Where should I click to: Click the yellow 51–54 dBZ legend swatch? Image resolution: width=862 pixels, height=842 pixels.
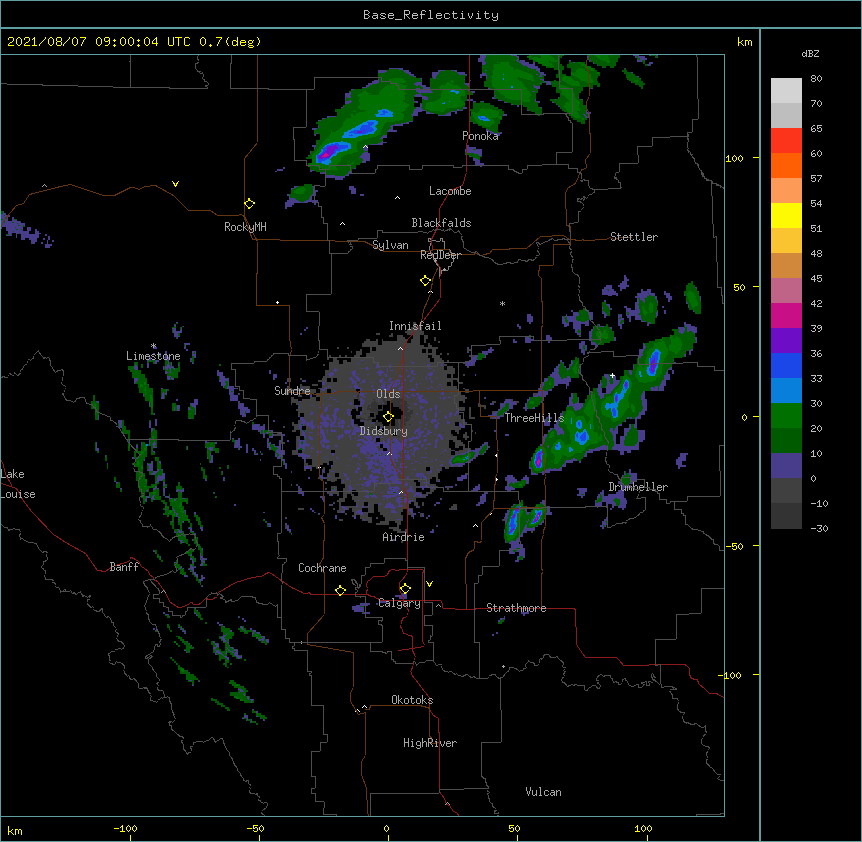pyautogui.click(x=786, y=215)
